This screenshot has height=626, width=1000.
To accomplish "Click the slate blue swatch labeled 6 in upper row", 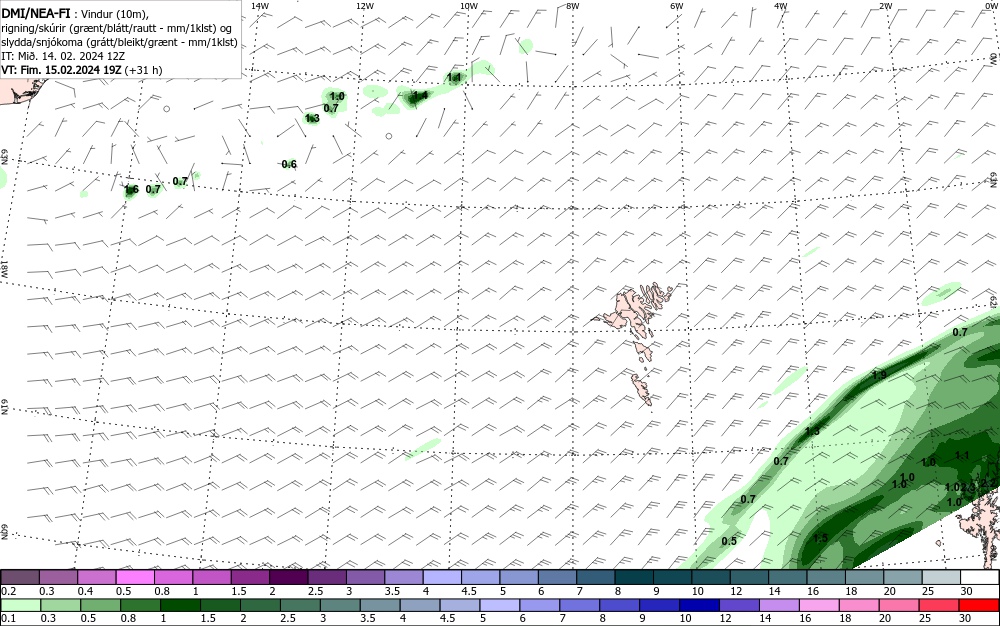I will tap(557, 578).
